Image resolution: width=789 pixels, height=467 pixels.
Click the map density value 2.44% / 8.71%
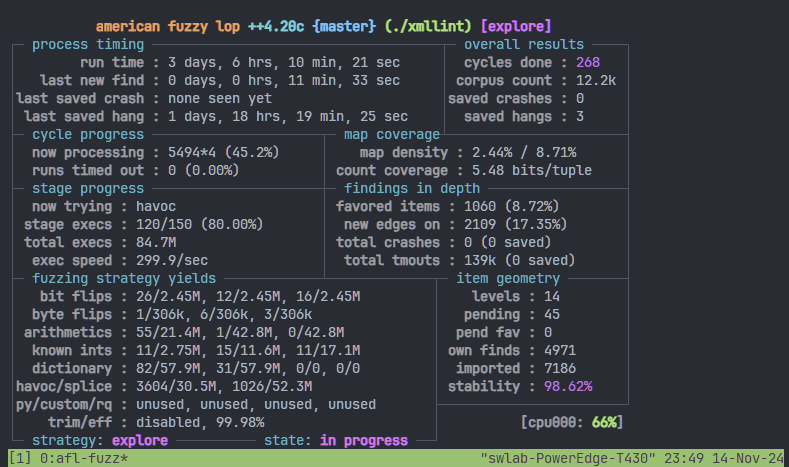[524, 152]
